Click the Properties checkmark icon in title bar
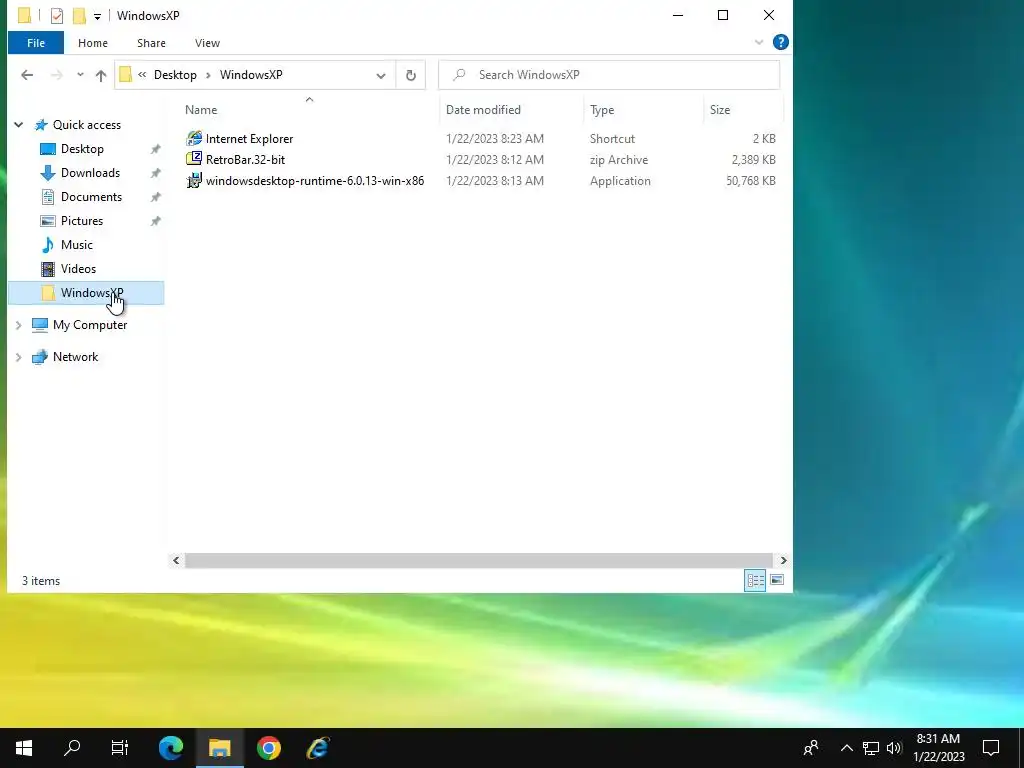The height and width of the screenshot is (768, 1024). pos(57,15)
